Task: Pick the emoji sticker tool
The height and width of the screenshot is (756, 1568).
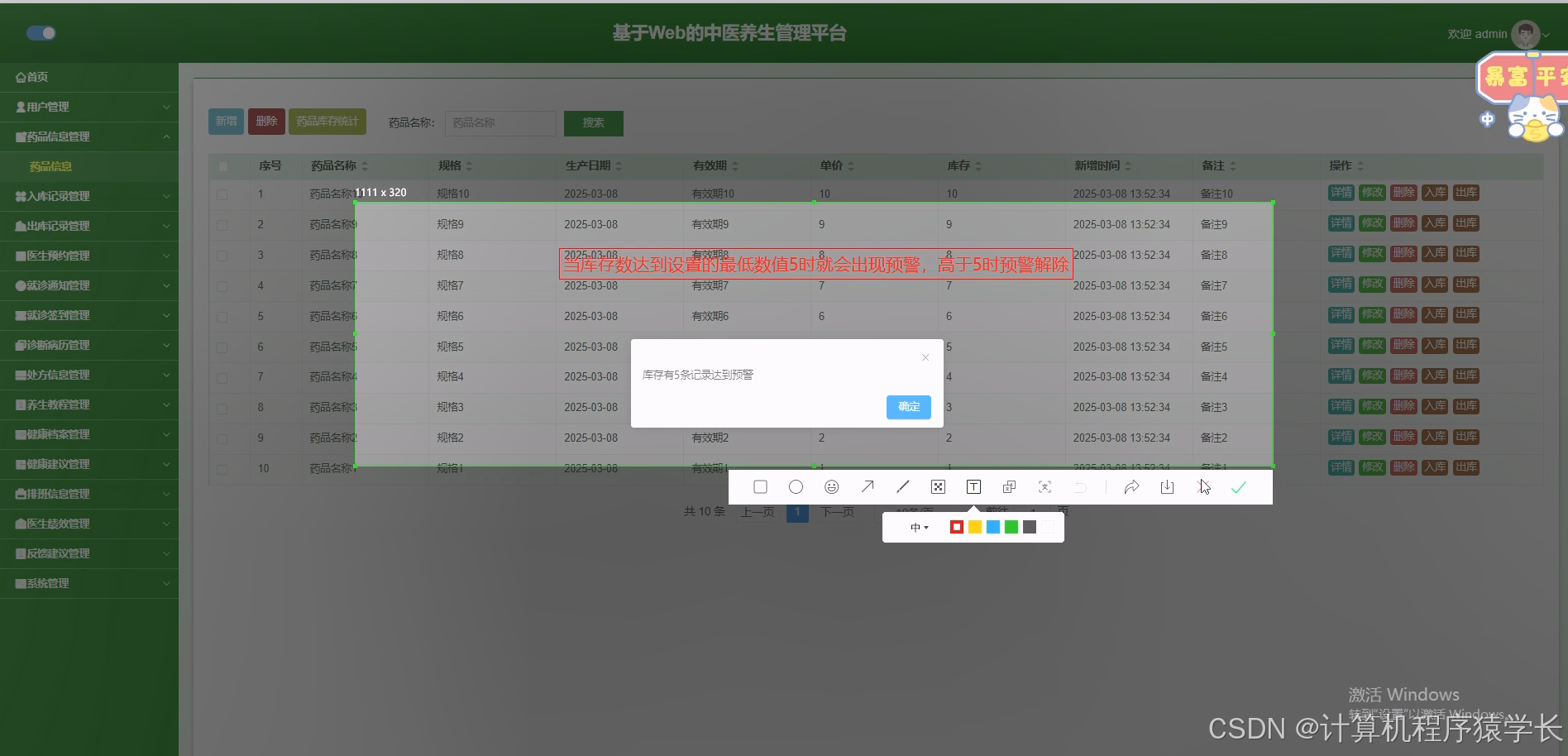Action: [831, 486]
